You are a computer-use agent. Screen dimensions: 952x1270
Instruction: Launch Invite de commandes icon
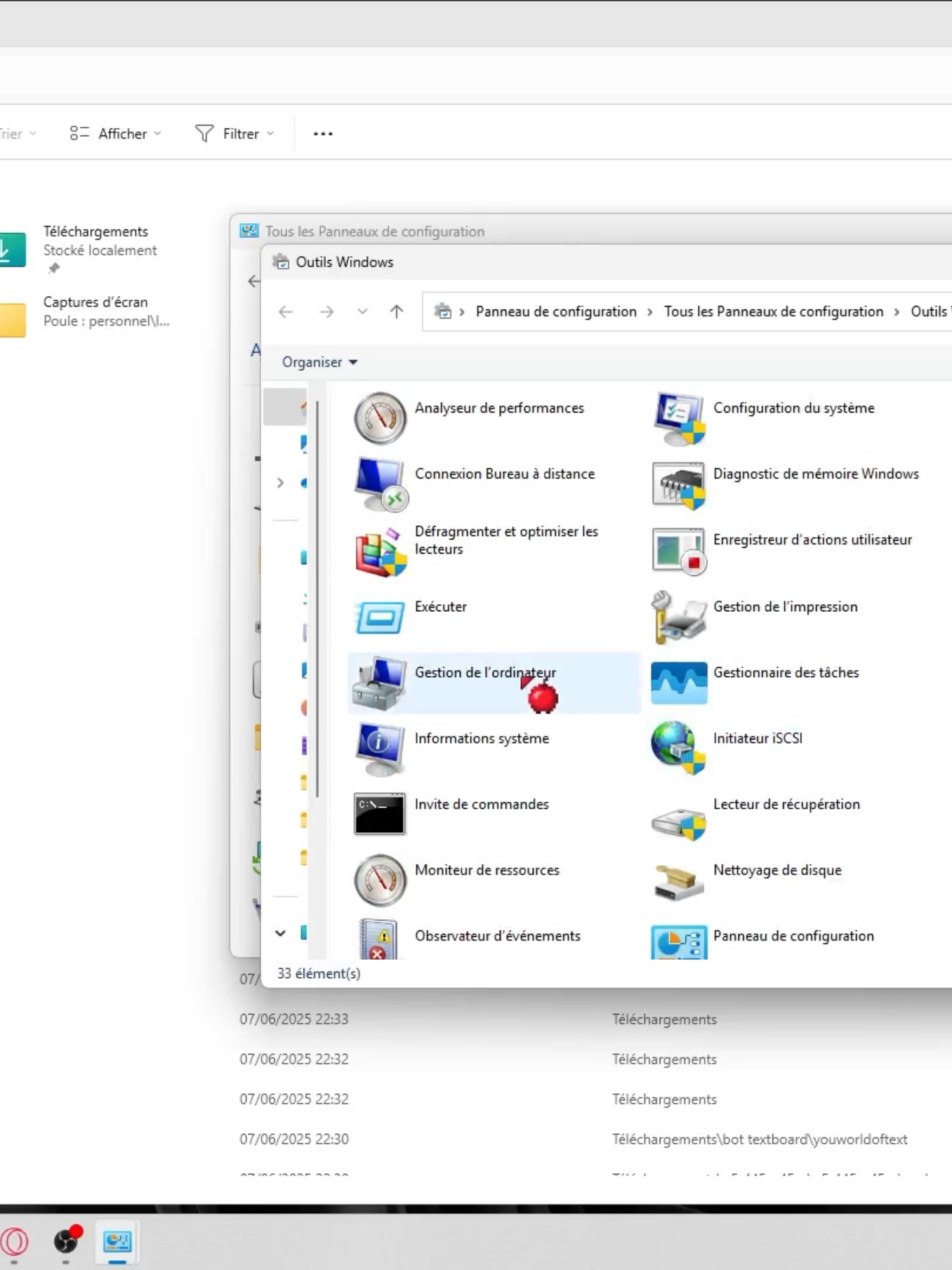tap(380, 813)
